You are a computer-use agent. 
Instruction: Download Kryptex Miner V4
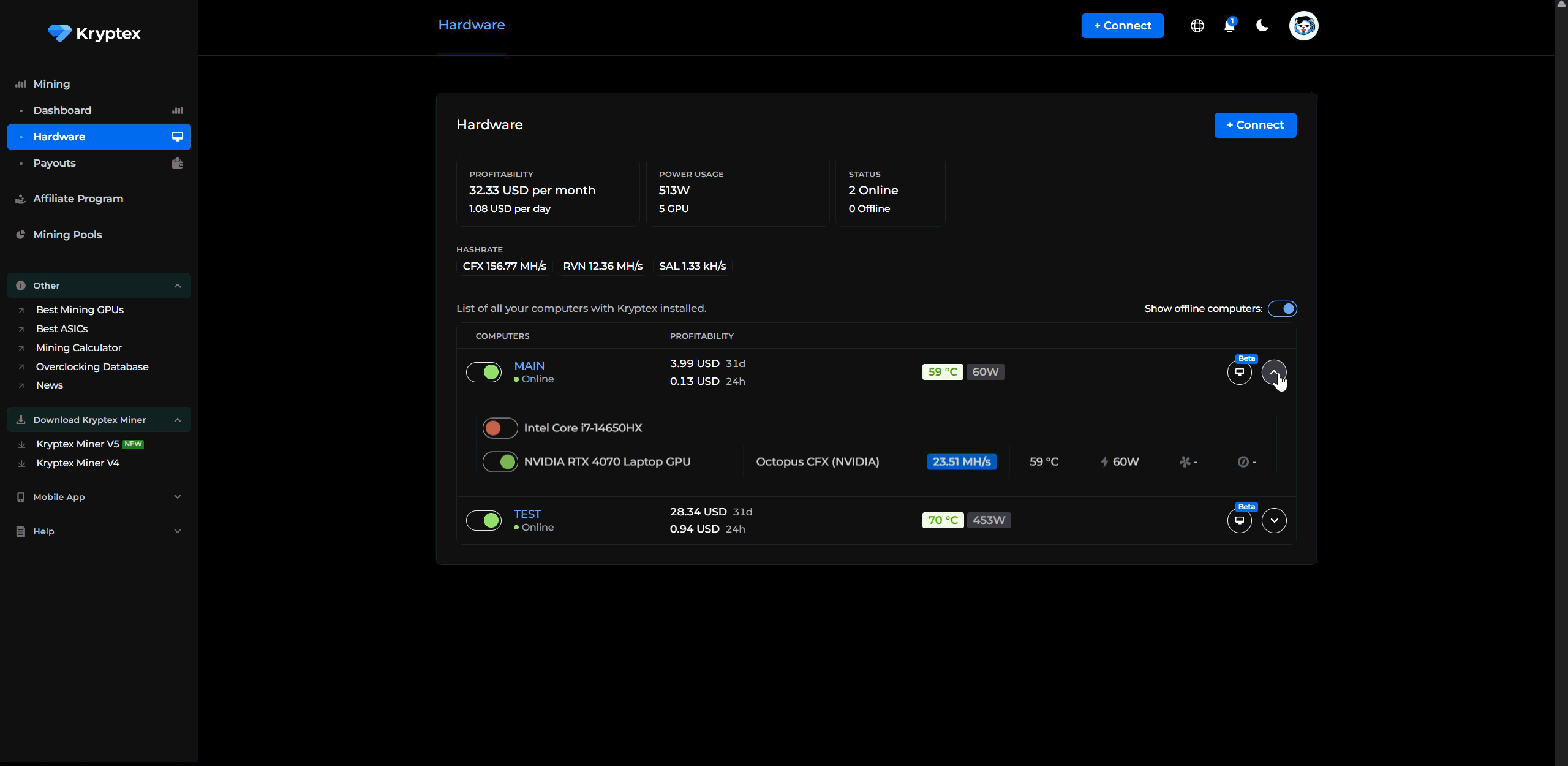pos(78,463)
